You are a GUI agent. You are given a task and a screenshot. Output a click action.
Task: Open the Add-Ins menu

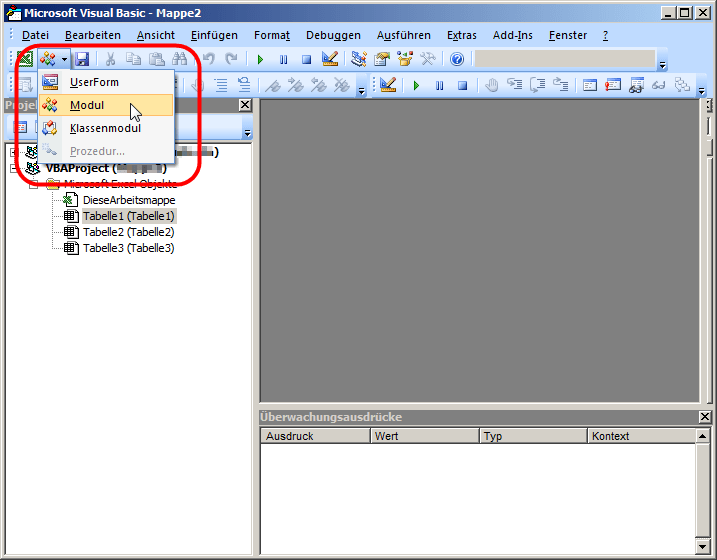click(x=513, y=35)
